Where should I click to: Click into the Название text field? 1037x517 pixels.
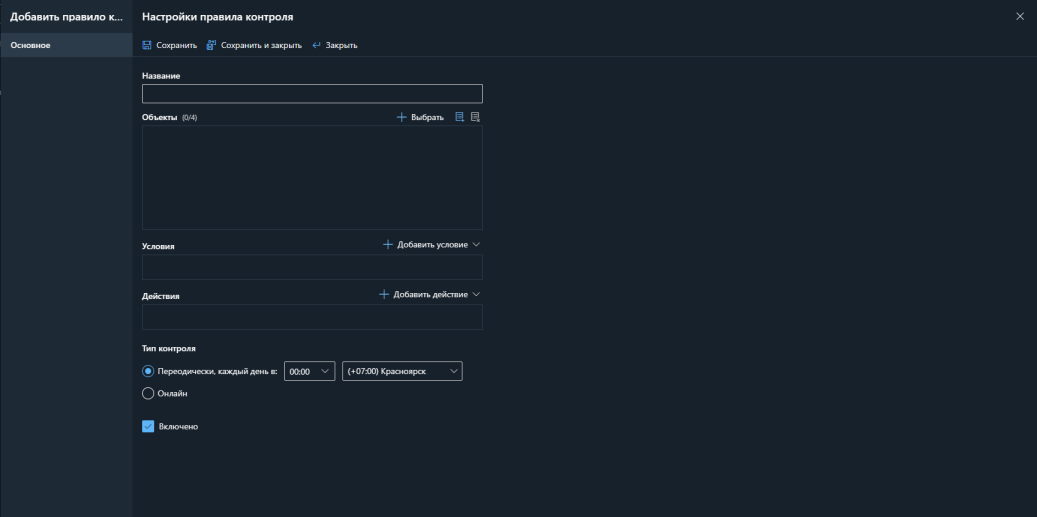pyautogui.click(x=312, y=94)
